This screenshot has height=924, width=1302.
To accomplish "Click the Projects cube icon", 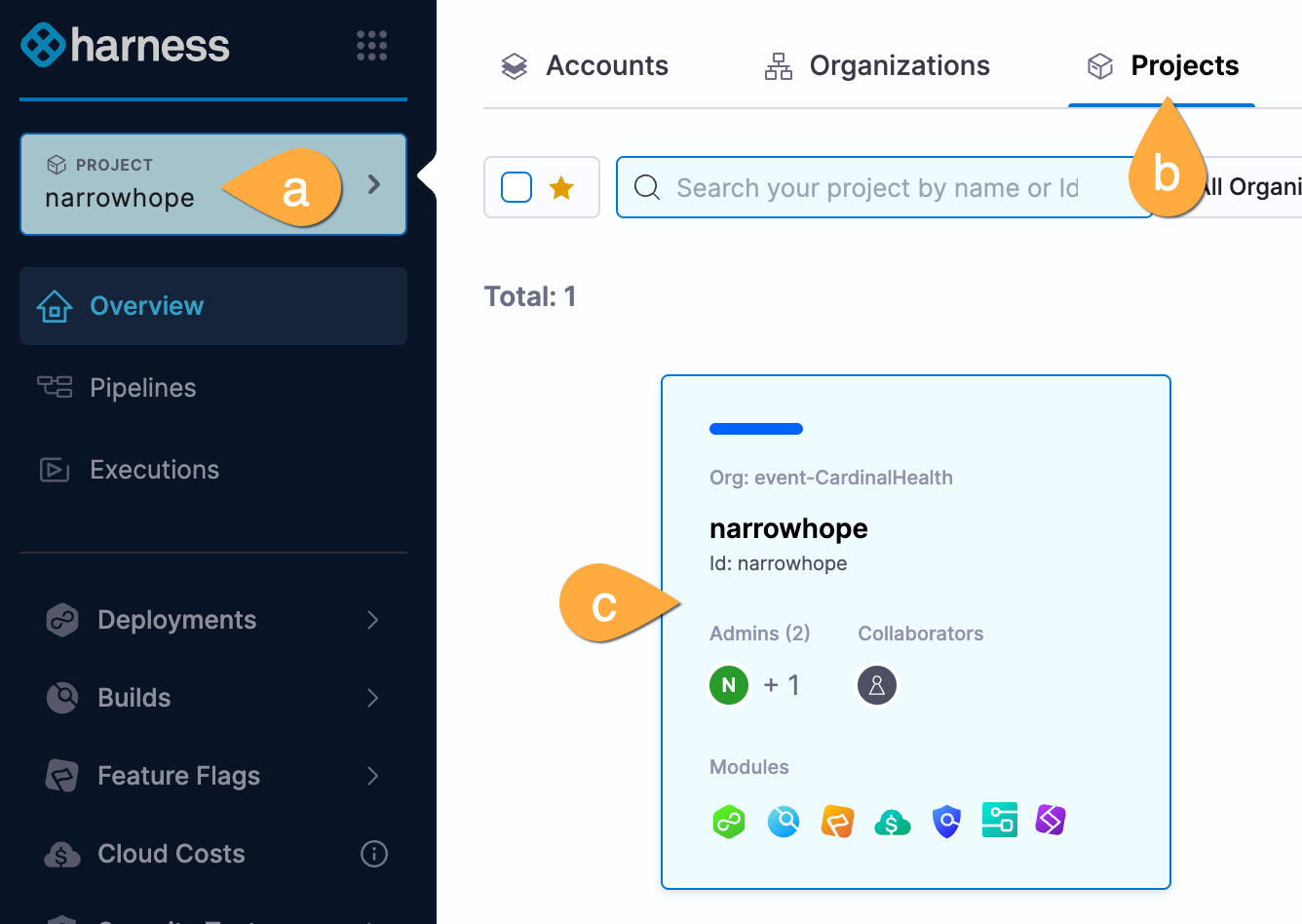I will point(1100,66).
